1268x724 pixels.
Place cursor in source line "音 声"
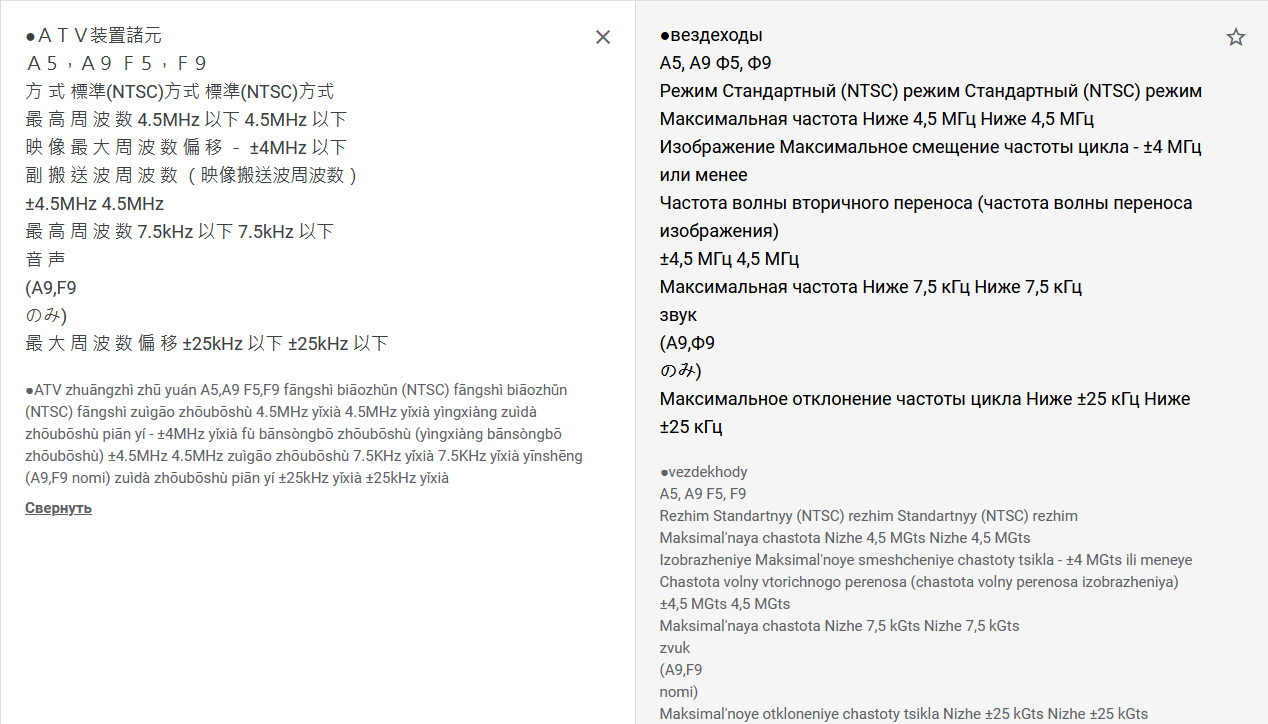pyautogui.click(x=45, y=260)
